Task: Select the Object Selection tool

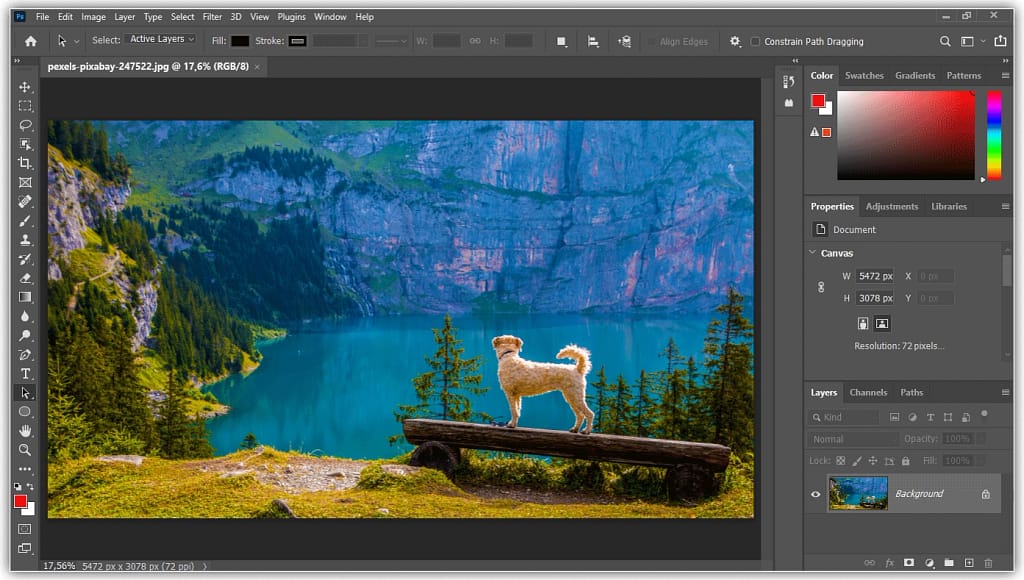Action: (25, 144)
